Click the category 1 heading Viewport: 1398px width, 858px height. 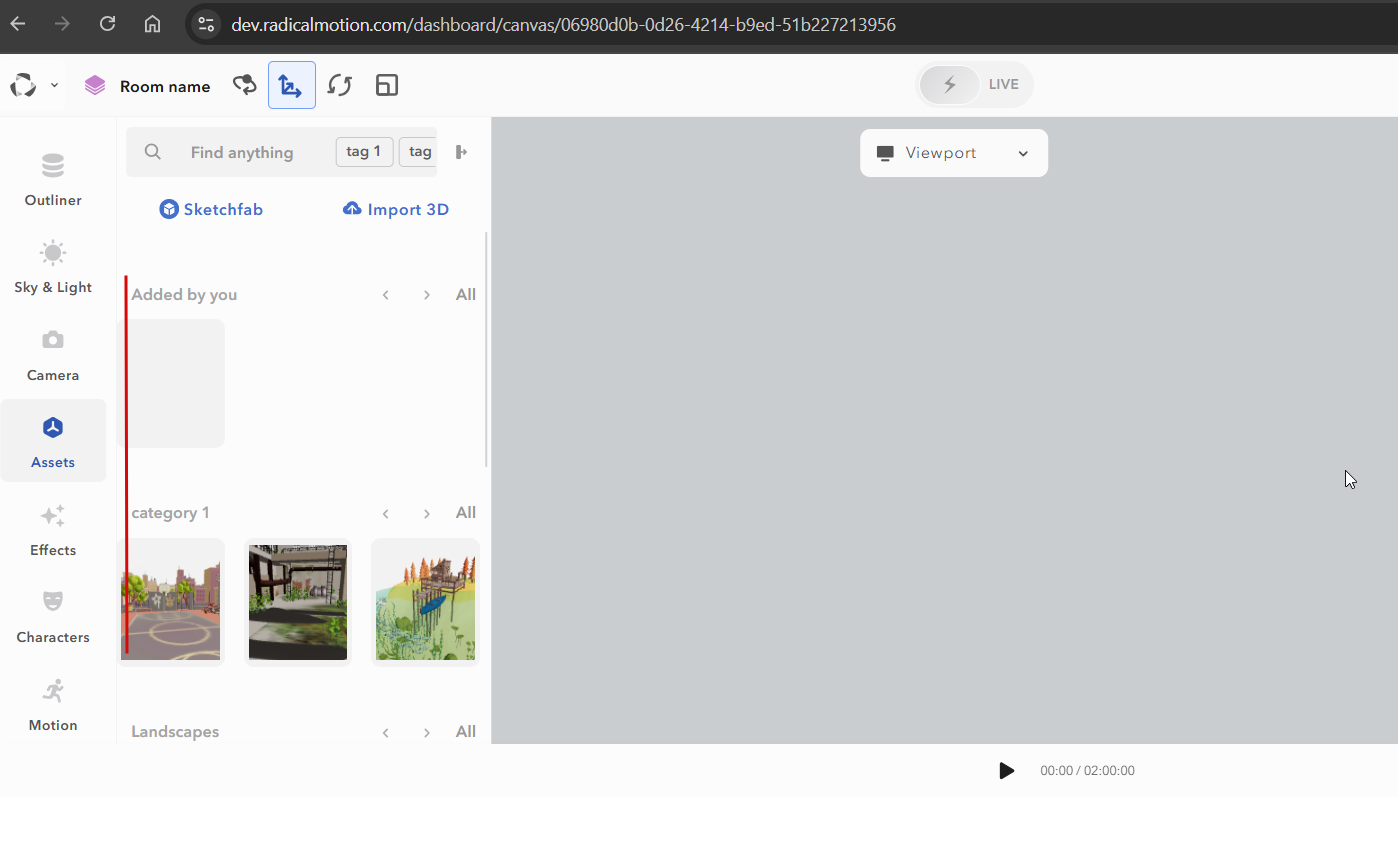click(171, 513)
